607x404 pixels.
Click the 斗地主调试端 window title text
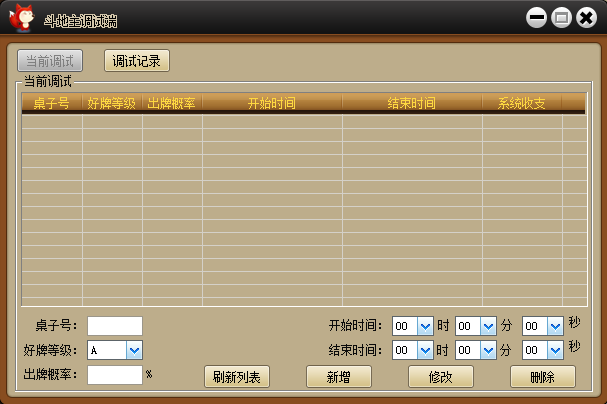pos(81,21)
